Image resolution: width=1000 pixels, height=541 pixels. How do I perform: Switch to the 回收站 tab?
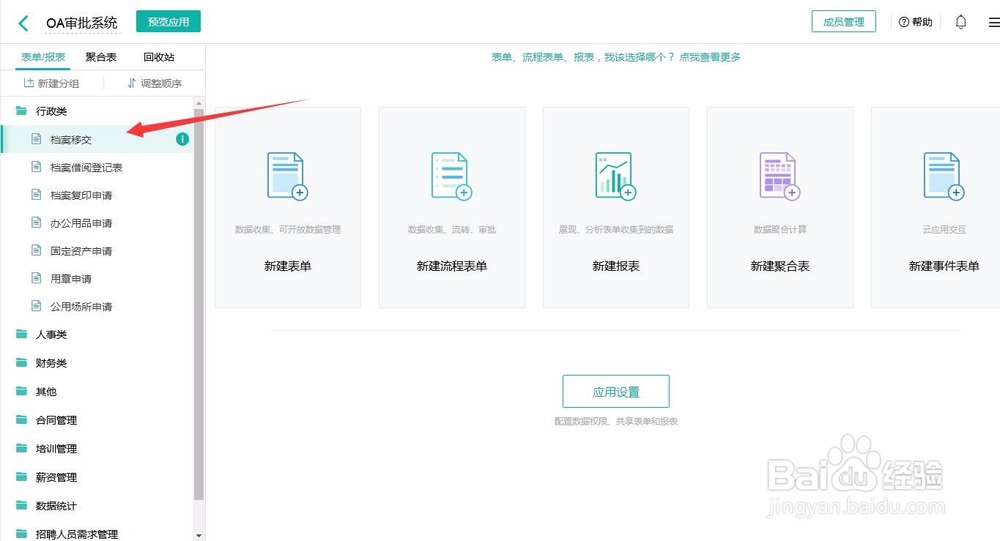coord(159,57)
